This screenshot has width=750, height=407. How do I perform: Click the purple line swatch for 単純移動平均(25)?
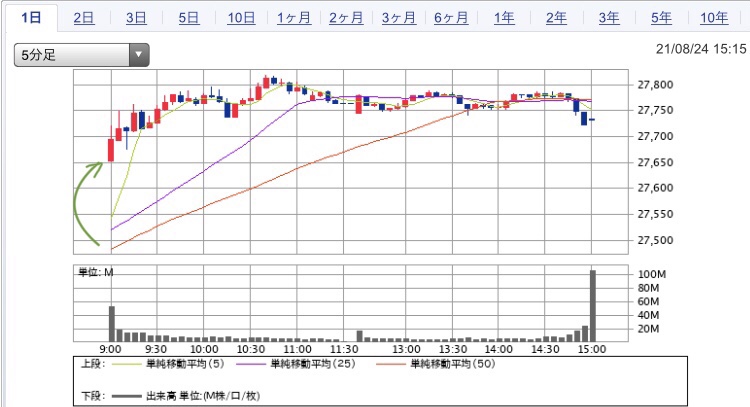[251, 364]
